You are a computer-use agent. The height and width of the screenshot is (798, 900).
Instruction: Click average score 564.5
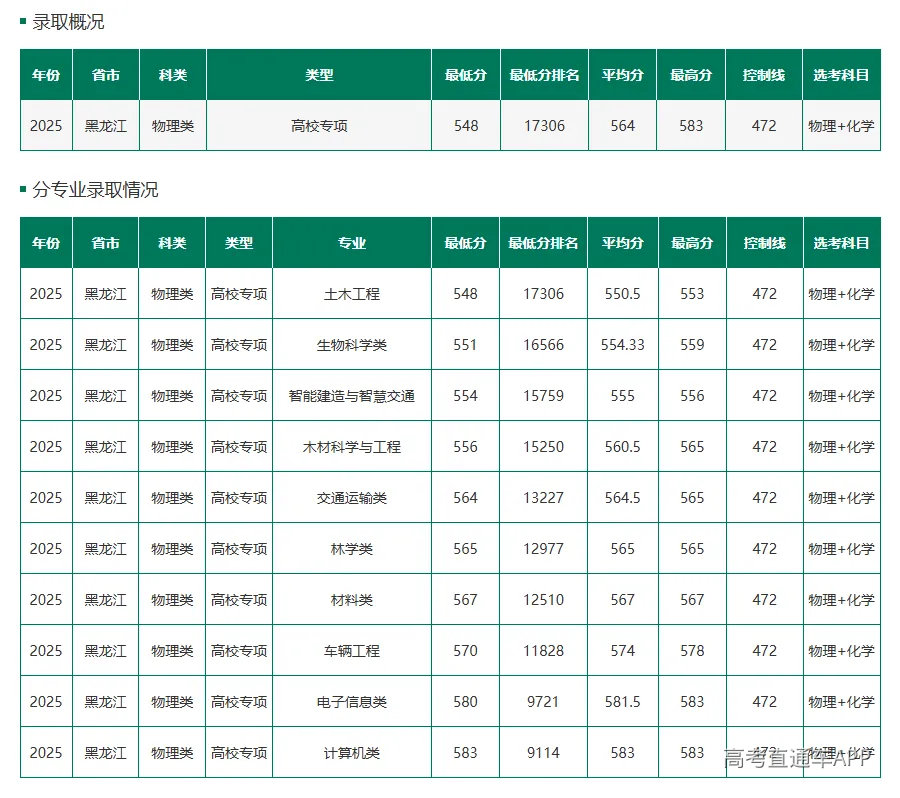point(623,498)
